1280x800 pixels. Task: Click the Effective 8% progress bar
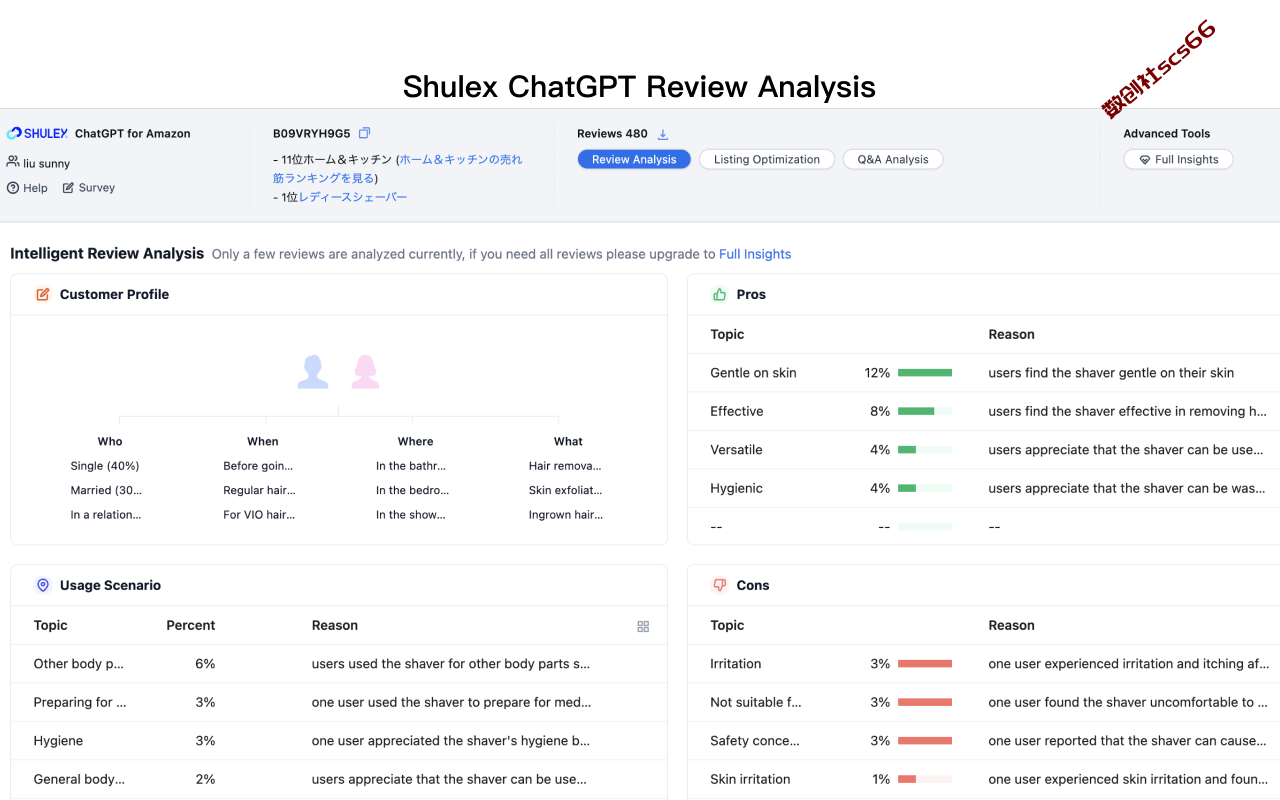(x=925, y=411)
